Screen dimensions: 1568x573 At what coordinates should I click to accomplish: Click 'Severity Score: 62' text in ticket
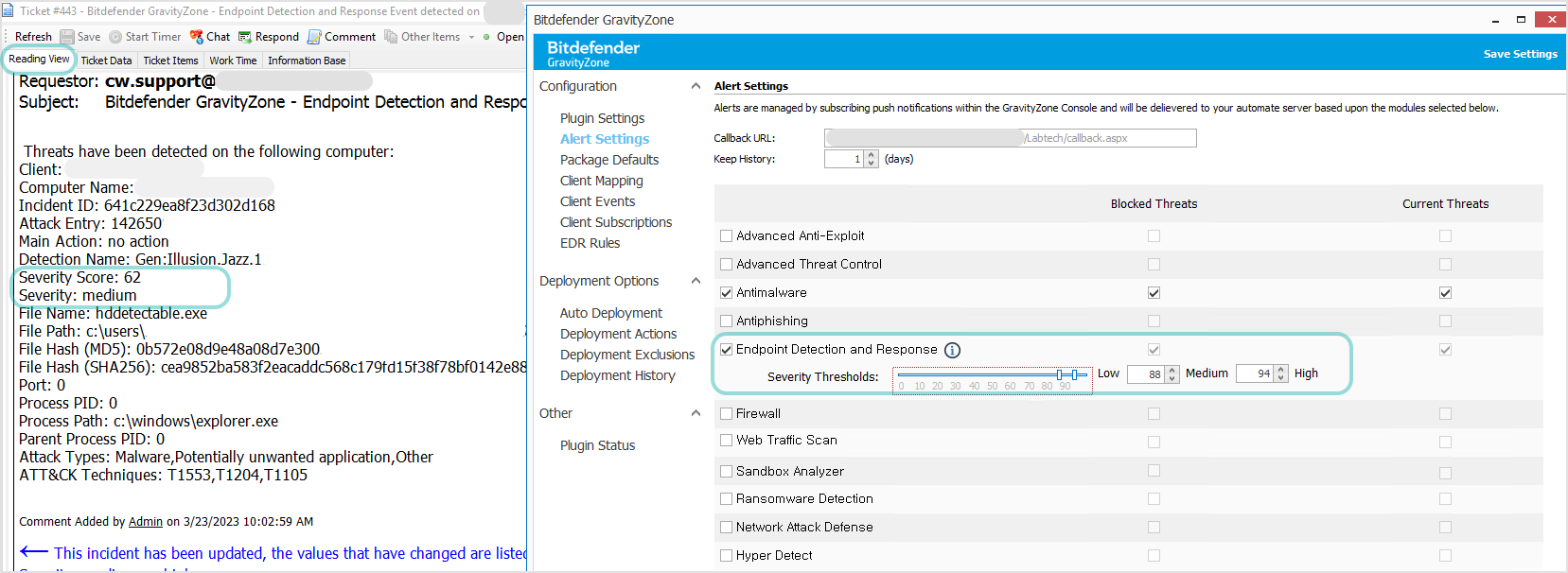click(x=79, y=278)
